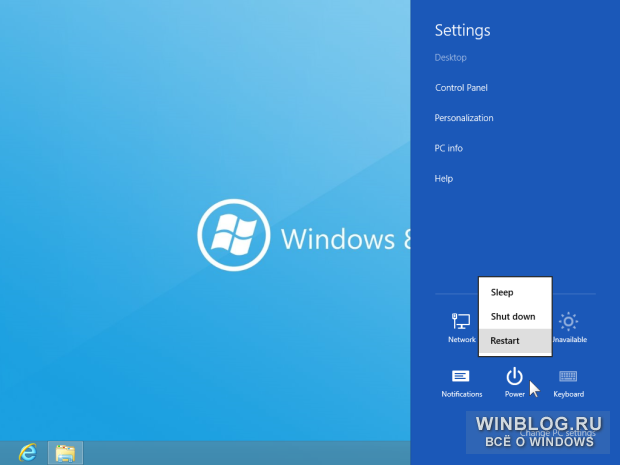Image resolution: width=620 pixels, height=465 pixels.
Task: Open Personalization from Settings
Action: [x=464, y=118]
